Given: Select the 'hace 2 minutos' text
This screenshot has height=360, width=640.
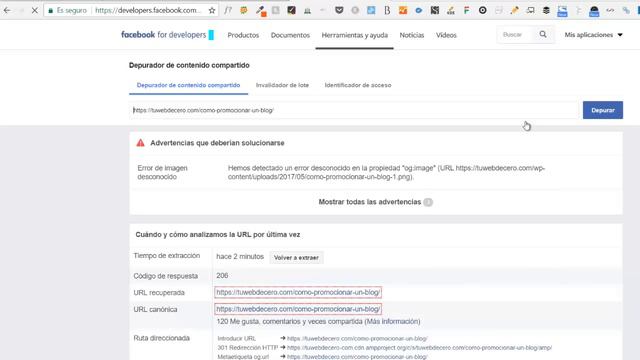Looking at the screenshot, I should tap(240, 257).
